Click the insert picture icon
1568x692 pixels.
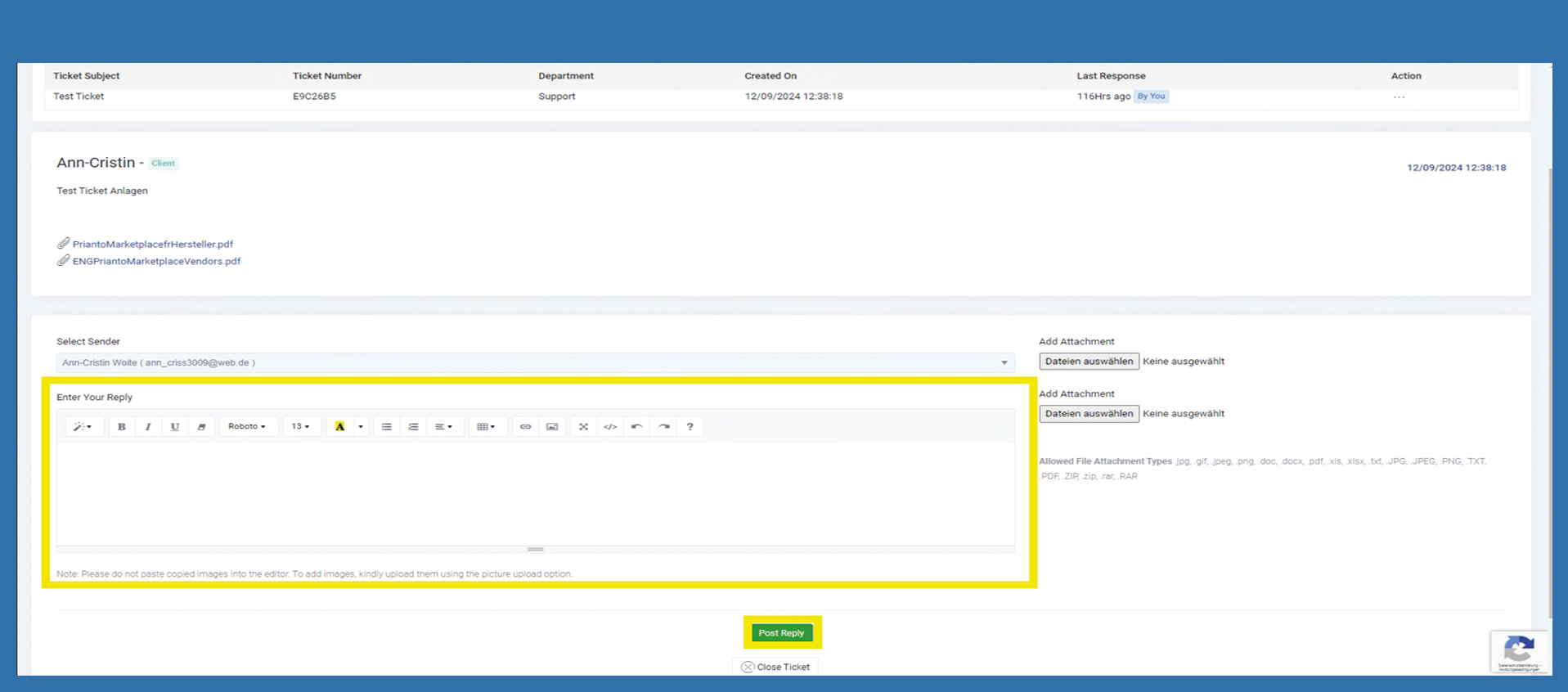[552, 427]
